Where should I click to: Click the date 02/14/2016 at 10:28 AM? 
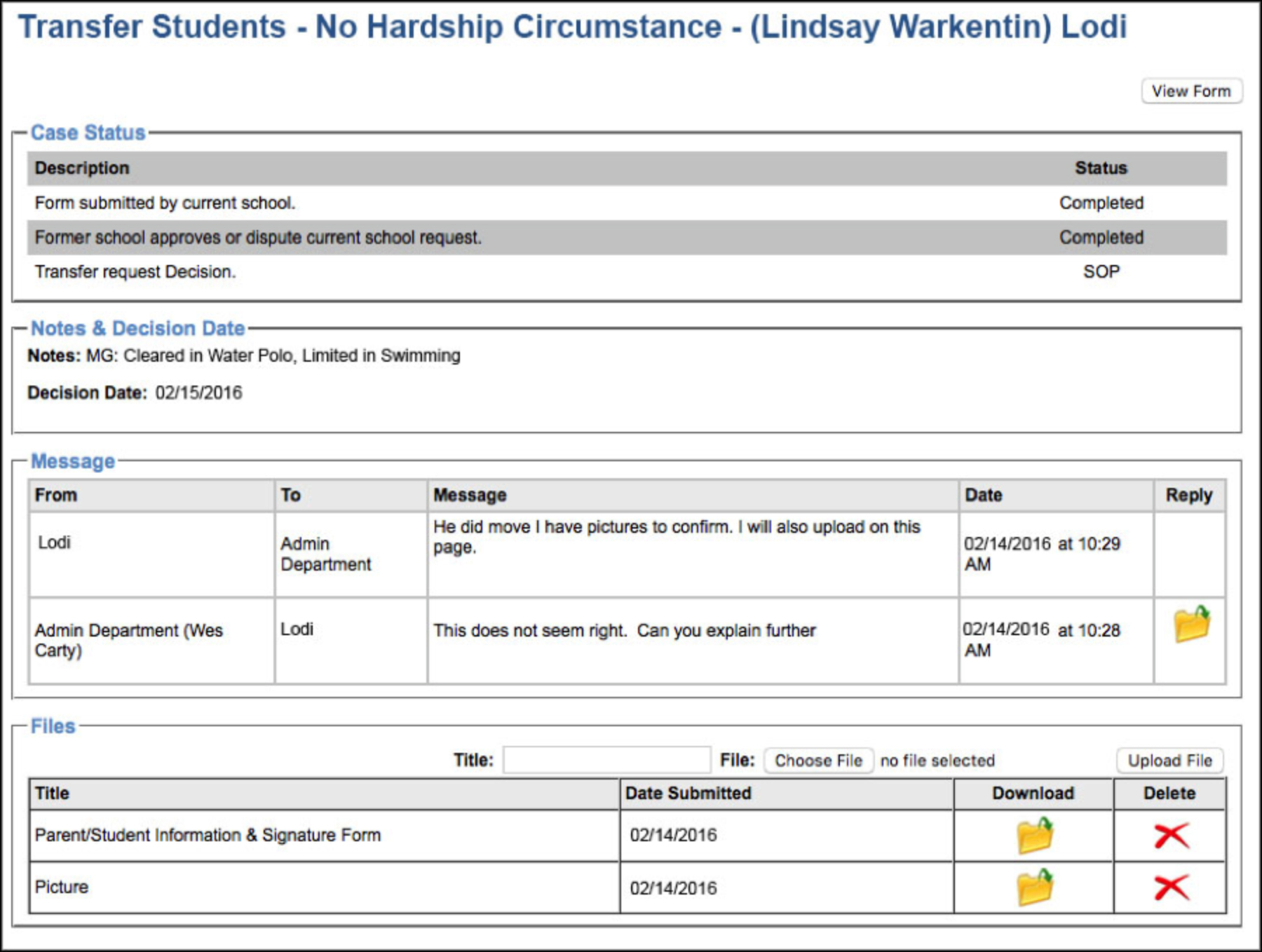(x=1042, y=639)
